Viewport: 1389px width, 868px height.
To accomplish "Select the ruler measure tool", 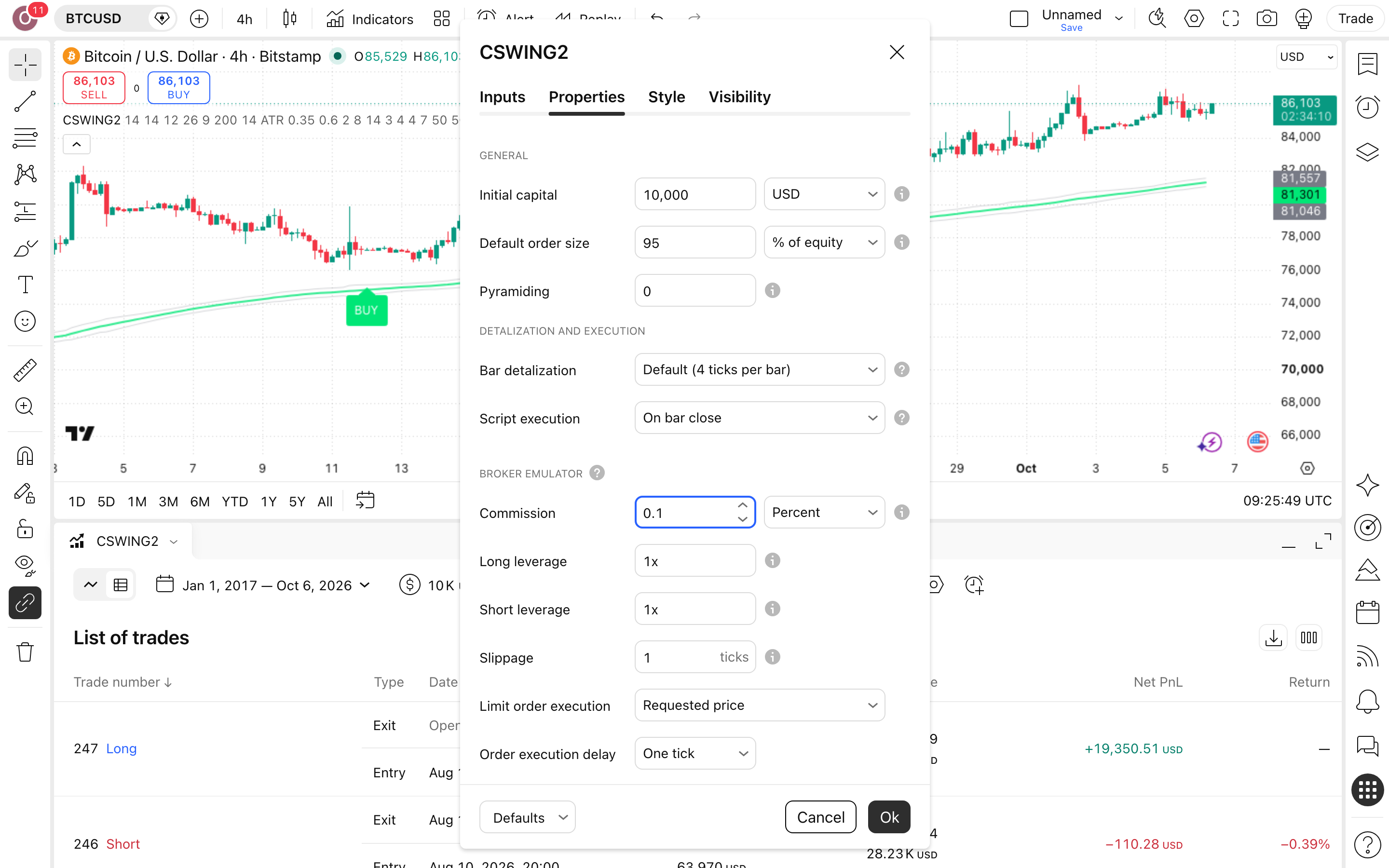I will (25, 370).
